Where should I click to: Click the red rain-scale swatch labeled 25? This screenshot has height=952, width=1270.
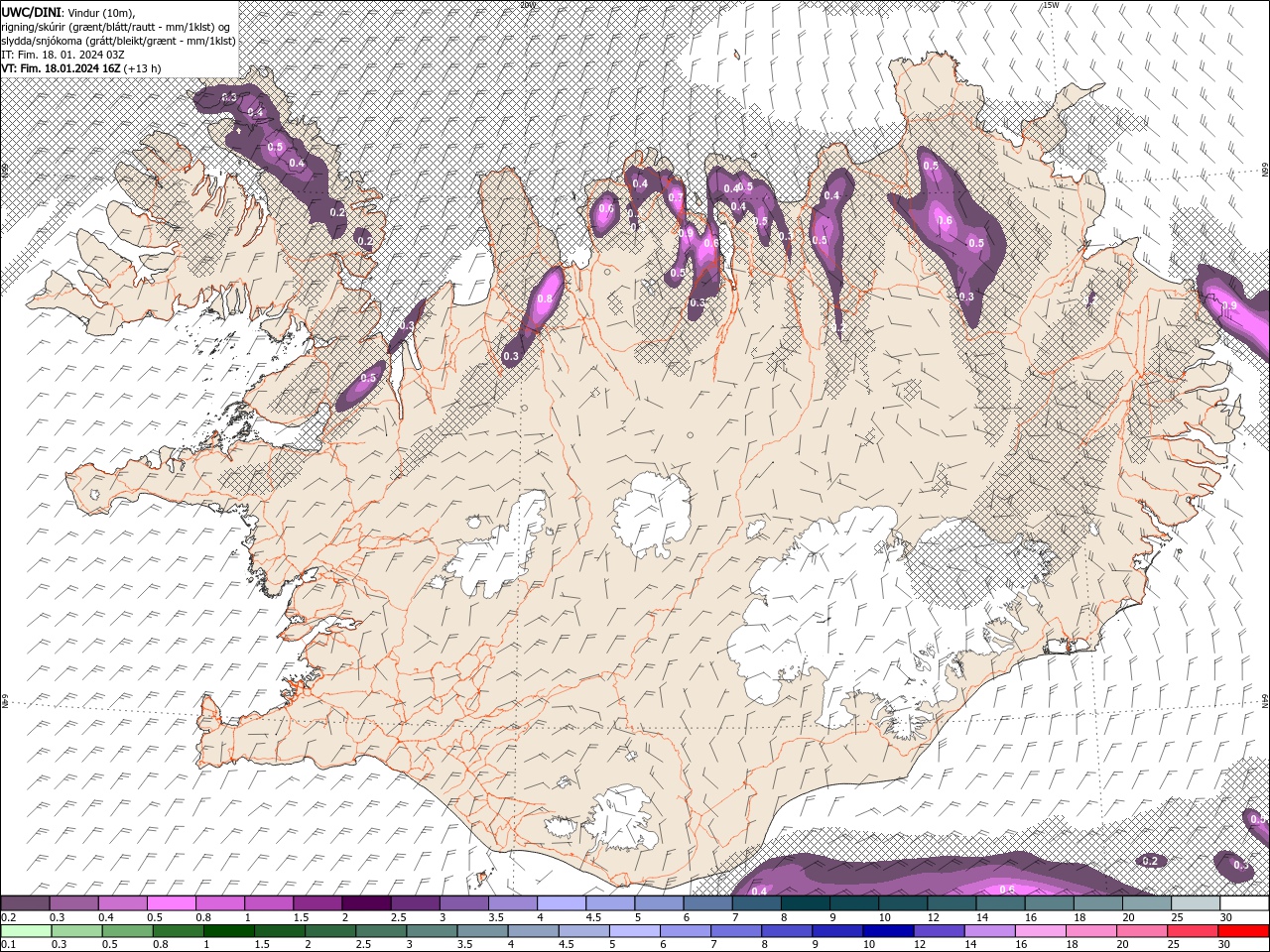(x=1192, y=931)
